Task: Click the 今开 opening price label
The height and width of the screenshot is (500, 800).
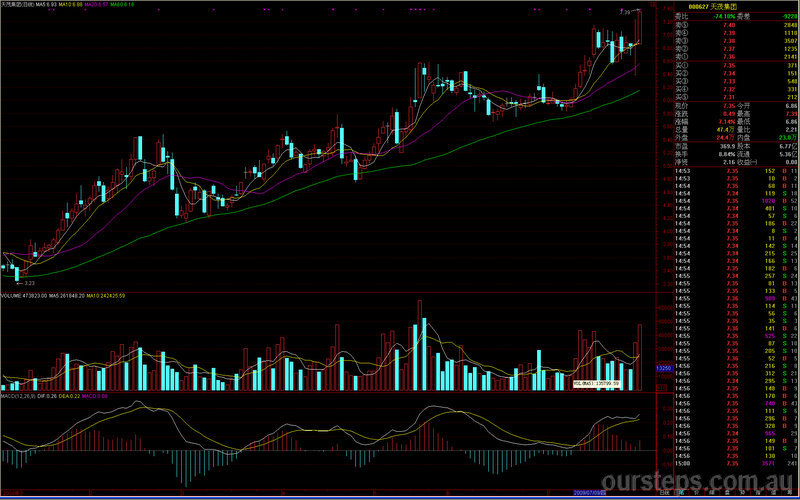Action: coord(743,106)
